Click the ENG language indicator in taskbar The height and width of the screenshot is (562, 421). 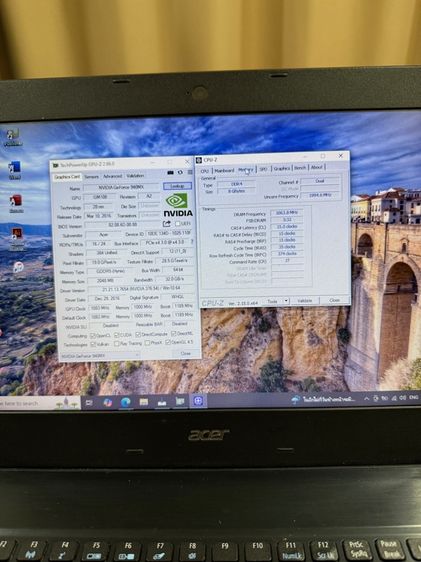[x=414, y=397]
